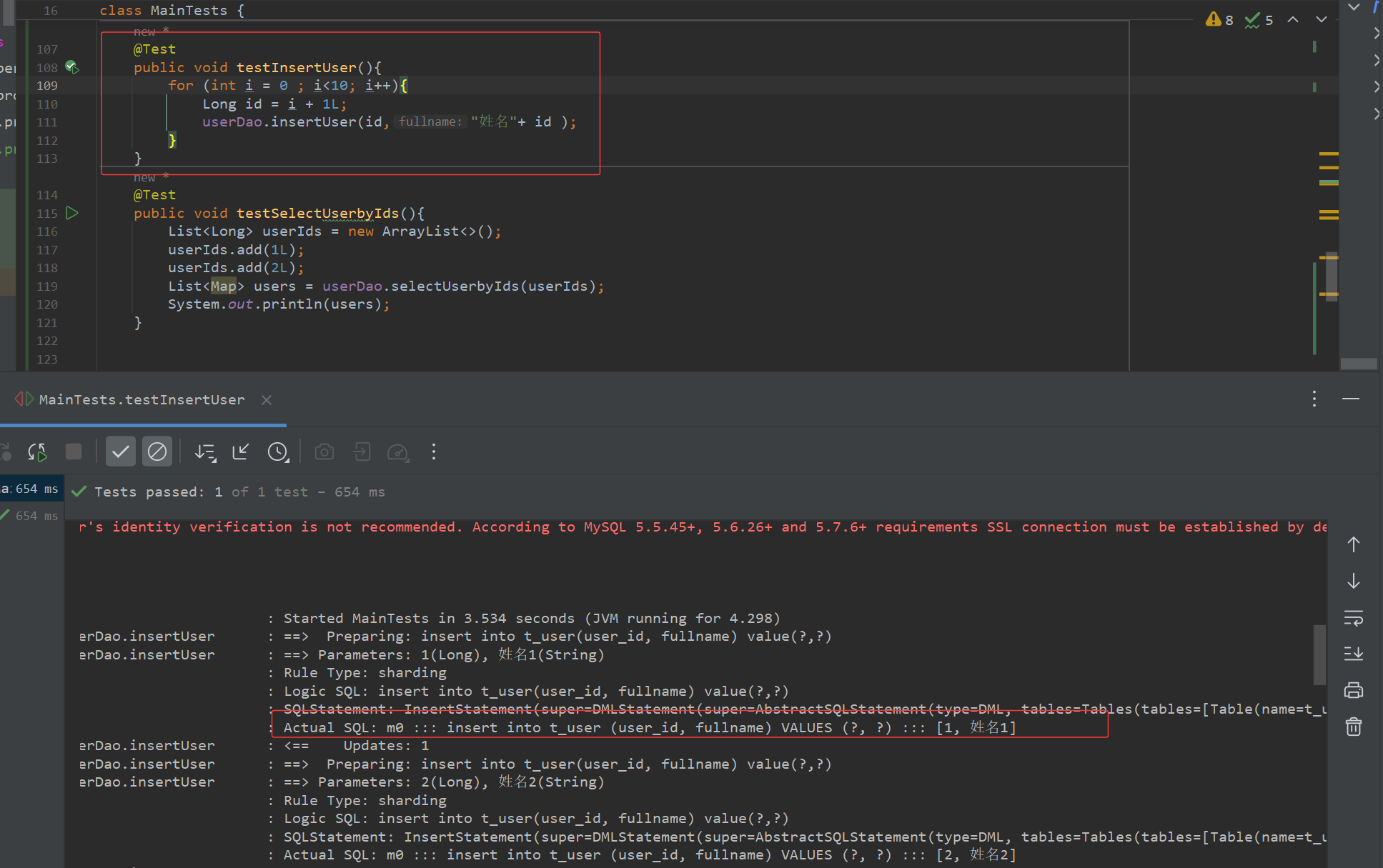Screen dimensions: 1383x868
Task: Hide the run tool window
Action: point(1351,399)
